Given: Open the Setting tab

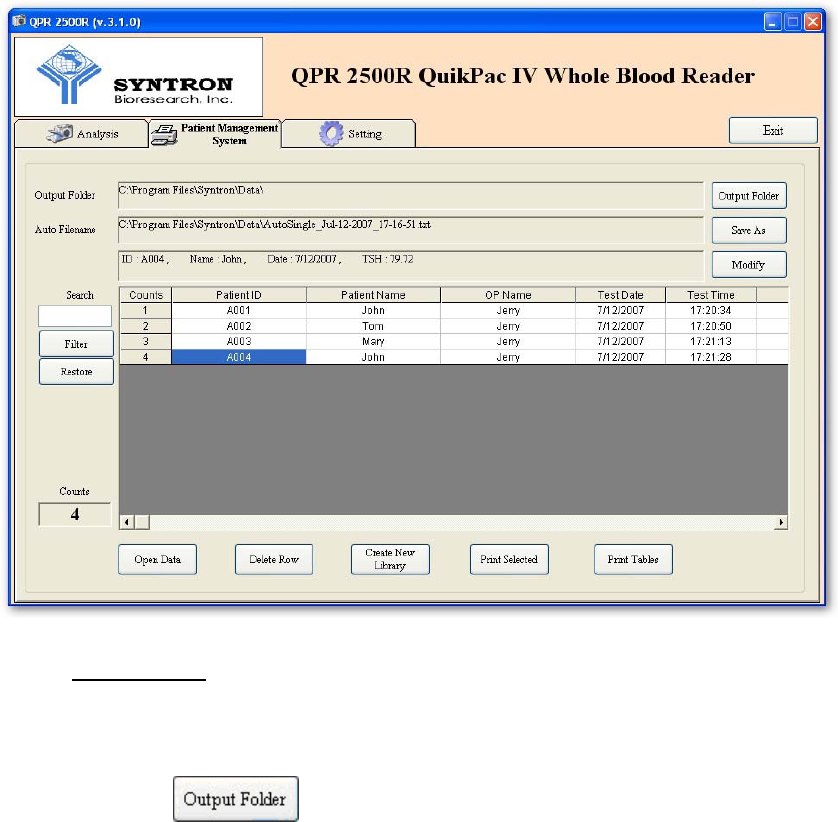Looking at the screenshot, I should pos(348,134).
